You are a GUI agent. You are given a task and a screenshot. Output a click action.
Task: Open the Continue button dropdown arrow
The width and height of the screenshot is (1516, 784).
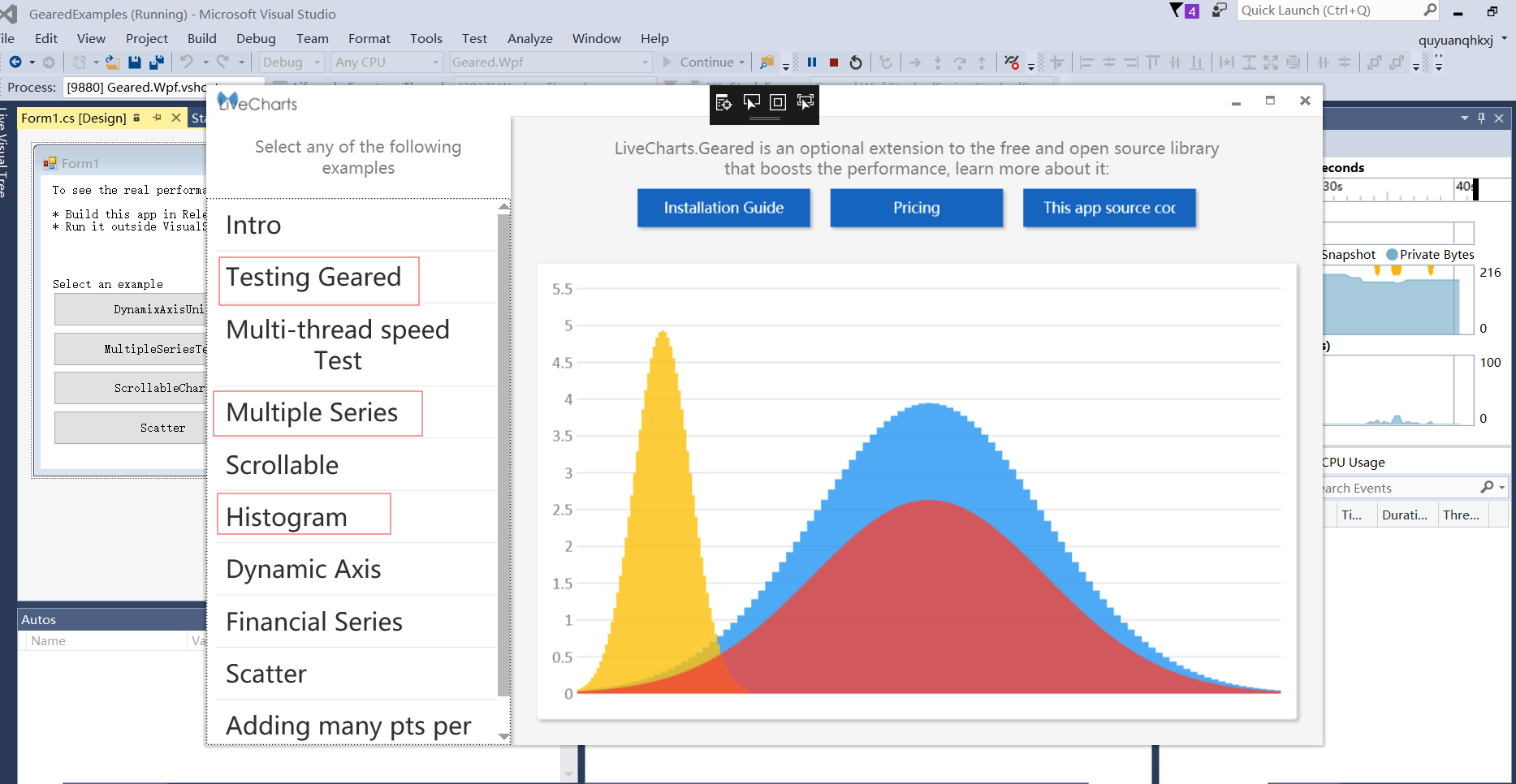click(x=741, y=62)
